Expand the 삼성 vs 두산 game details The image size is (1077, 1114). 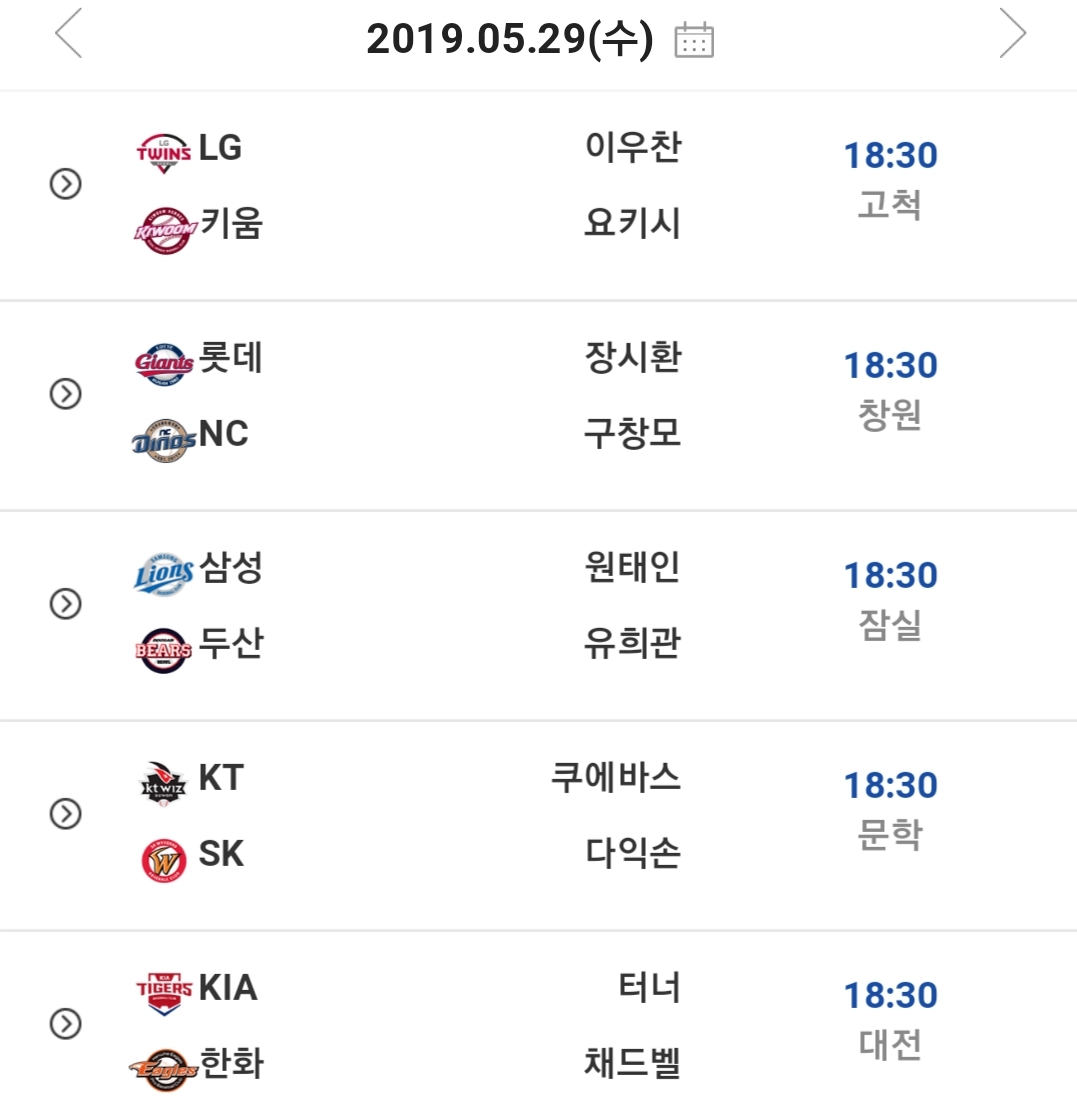tap(66, 604)
